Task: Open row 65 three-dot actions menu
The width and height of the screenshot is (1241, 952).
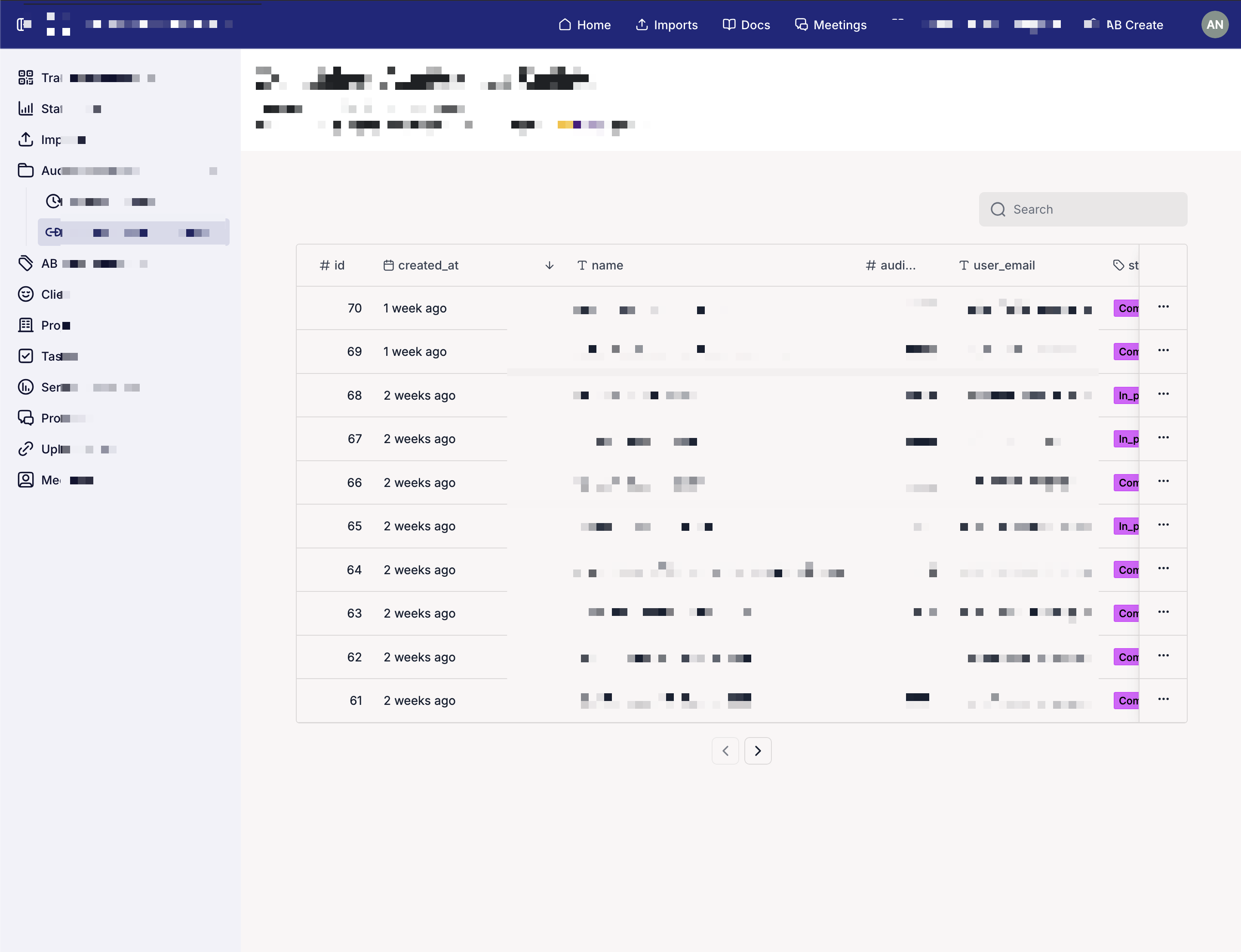Action: 1163,525
